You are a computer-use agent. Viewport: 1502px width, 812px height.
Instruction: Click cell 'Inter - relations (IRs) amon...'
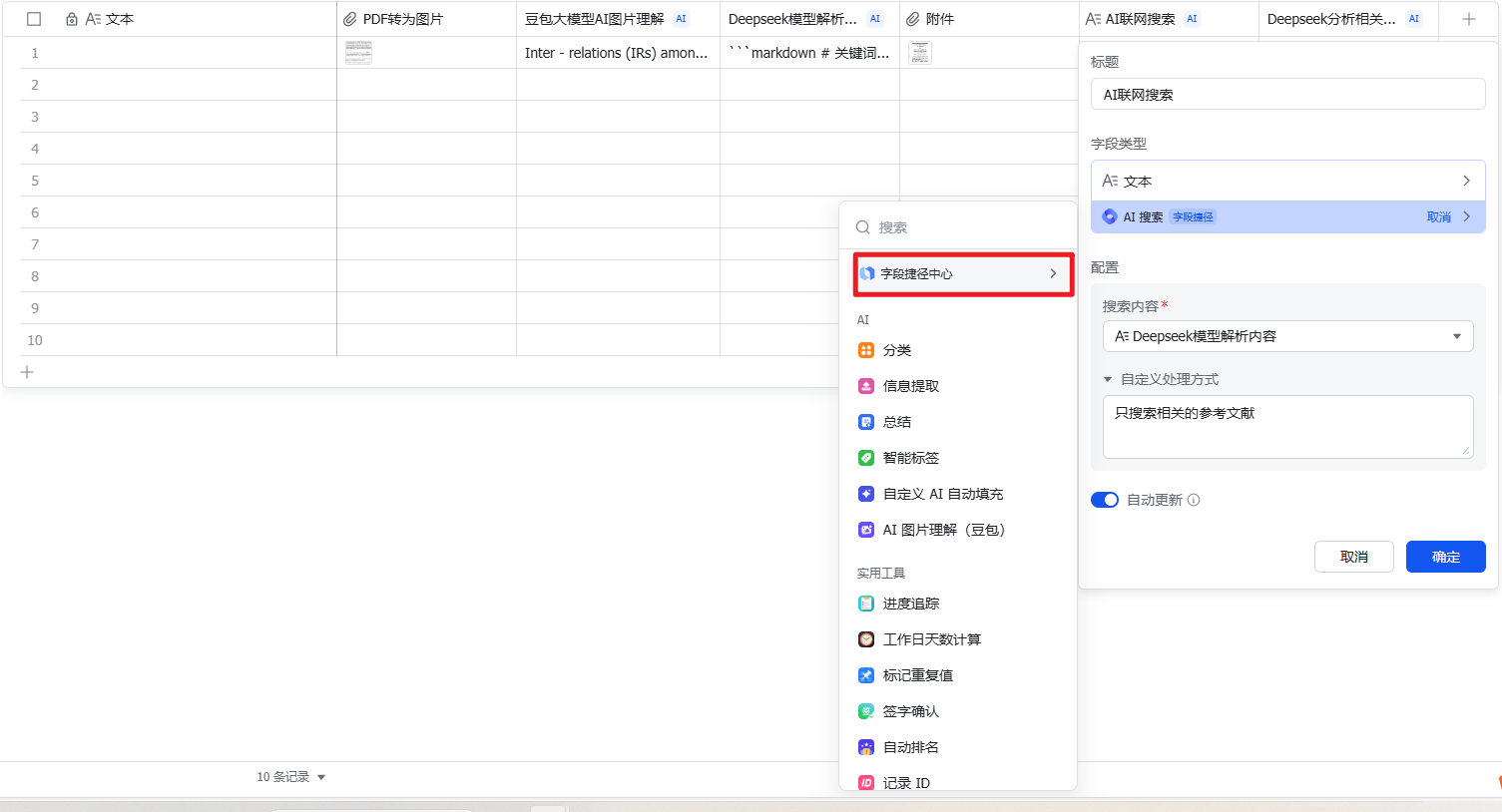pos(618,53)
